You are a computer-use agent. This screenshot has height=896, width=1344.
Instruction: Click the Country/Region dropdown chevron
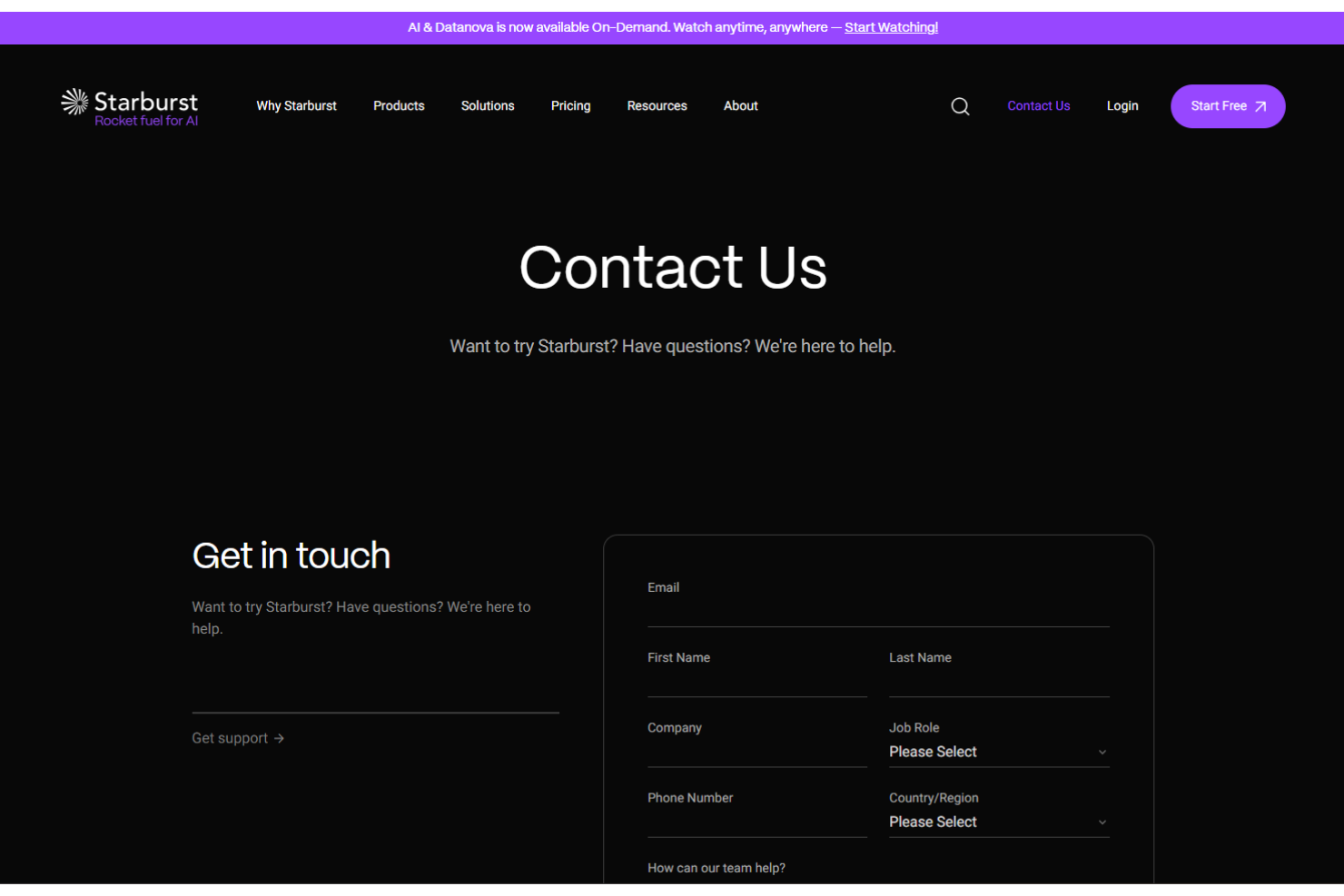pyautogui.click(x=1102, y=822)
